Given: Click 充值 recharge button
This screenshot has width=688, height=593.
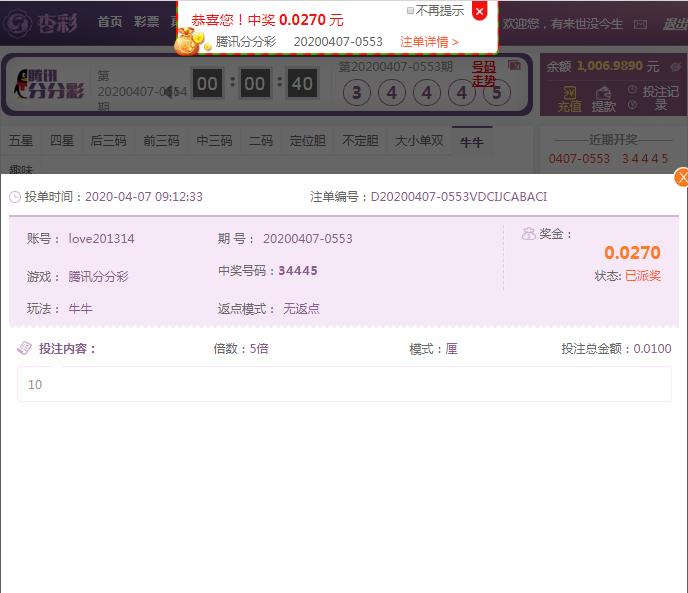Looking at the screenshot, I should click(570, 99).
